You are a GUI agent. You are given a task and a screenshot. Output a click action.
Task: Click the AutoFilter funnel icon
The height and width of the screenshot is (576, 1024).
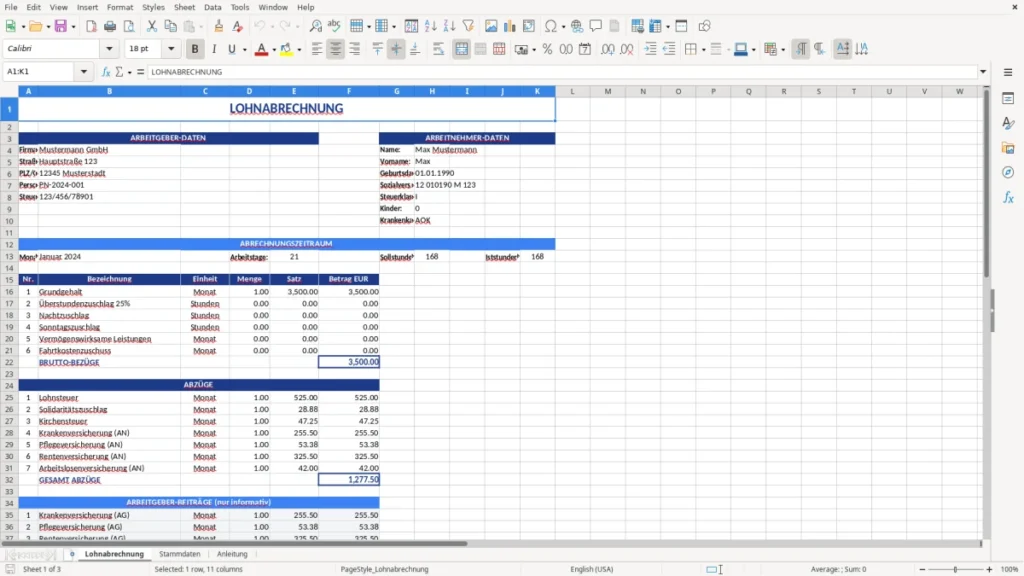(468, 26)
